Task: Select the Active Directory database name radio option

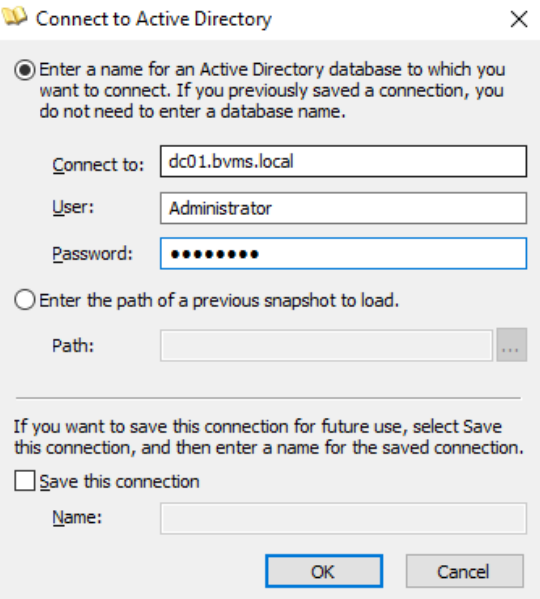Action: [x=25, y=70]
